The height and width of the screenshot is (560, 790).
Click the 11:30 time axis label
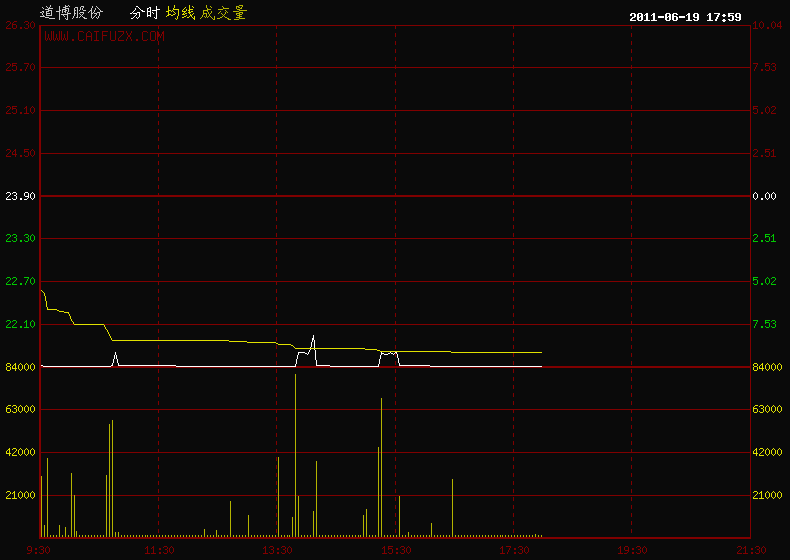click(158, 550)
